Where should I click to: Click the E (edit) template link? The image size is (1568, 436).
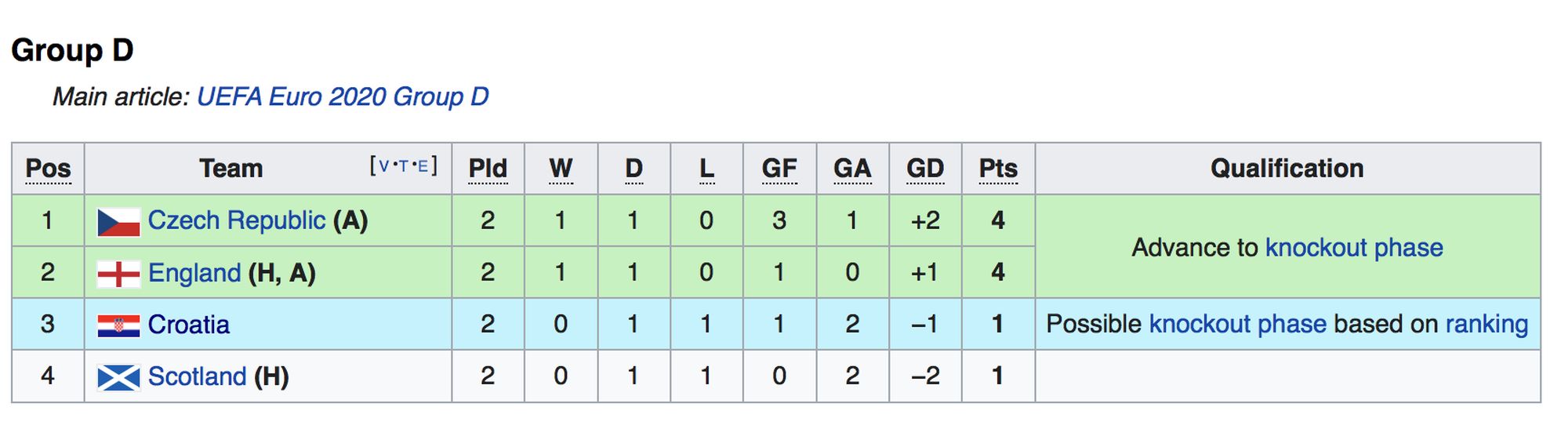click(x=423, y=165)
